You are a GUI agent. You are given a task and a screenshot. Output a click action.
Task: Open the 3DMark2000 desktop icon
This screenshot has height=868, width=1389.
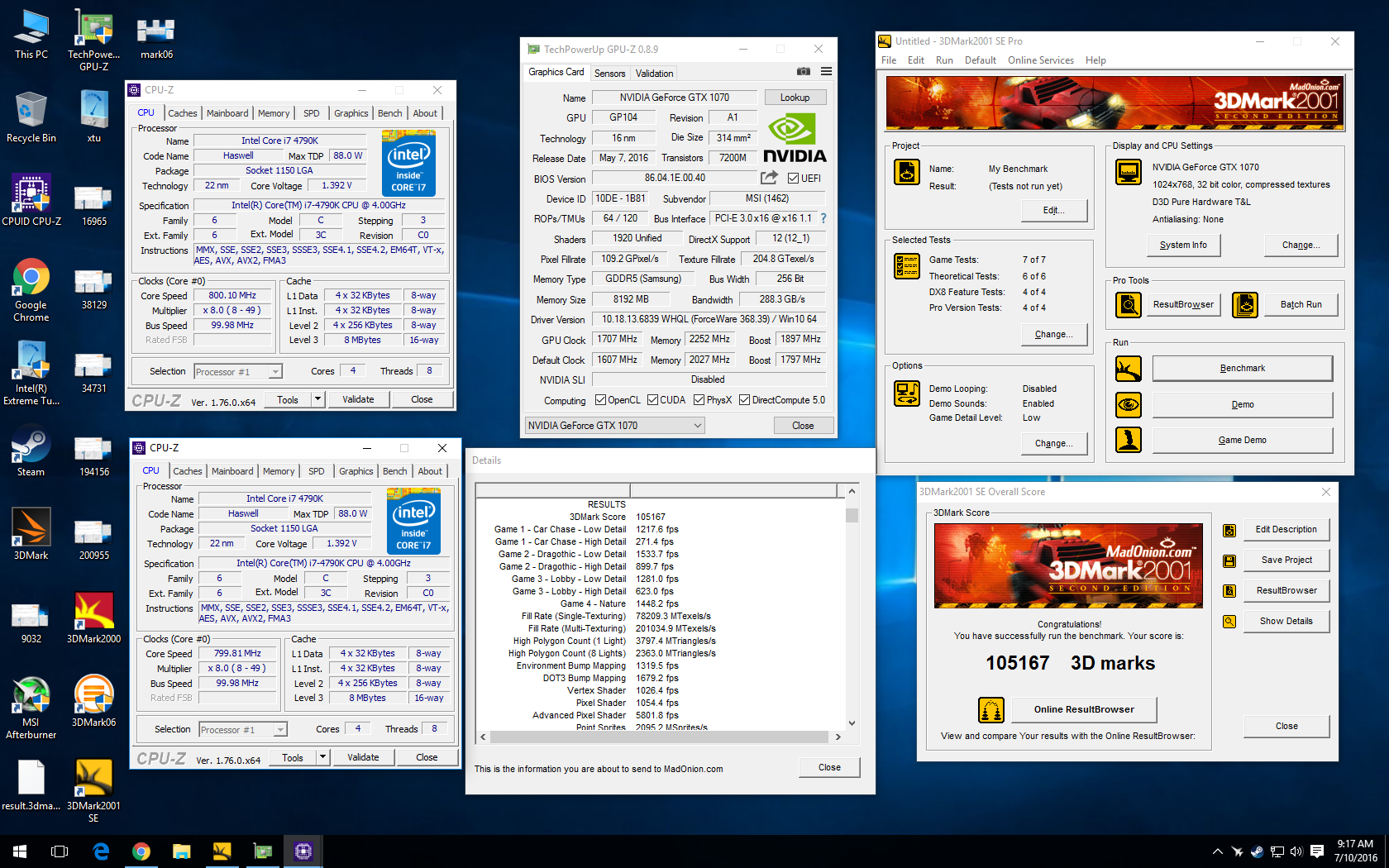point(93,618)
